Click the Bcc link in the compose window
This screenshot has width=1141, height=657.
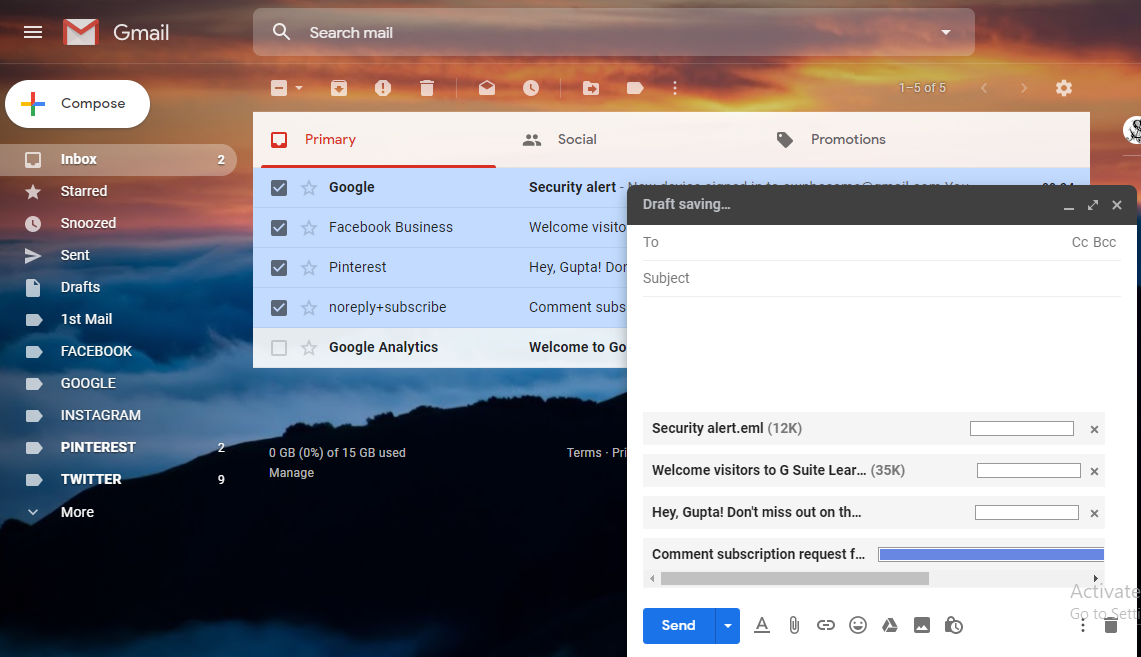point(1105,242)
